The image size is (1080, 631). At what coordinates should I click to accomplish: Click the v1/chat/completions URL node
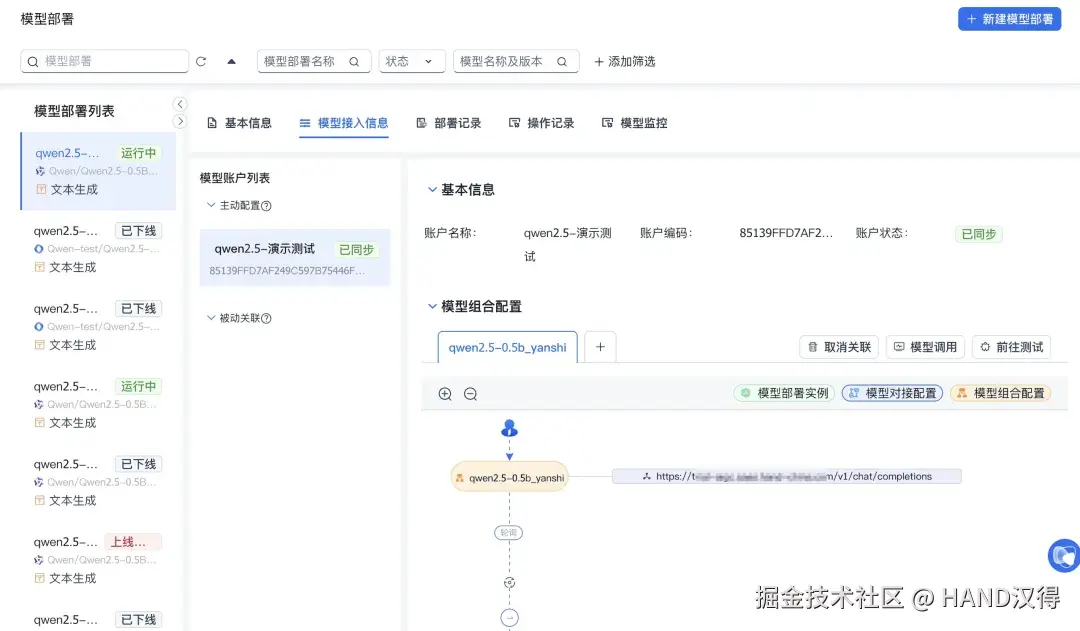tap(787, 476)
